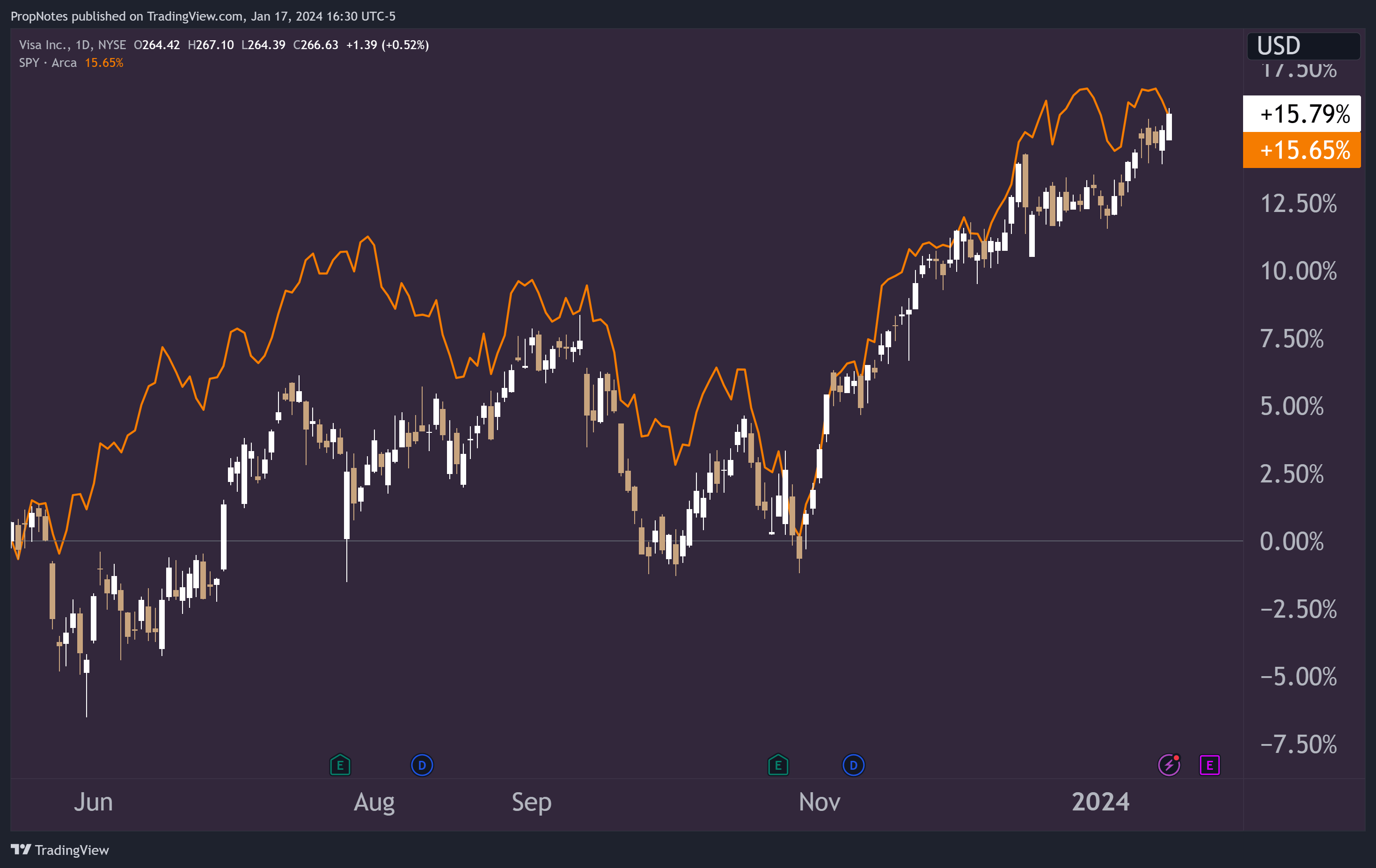Click the Aug label on time axis
The width and height of the screenshot is (1376, 868).
coord(374,802)
